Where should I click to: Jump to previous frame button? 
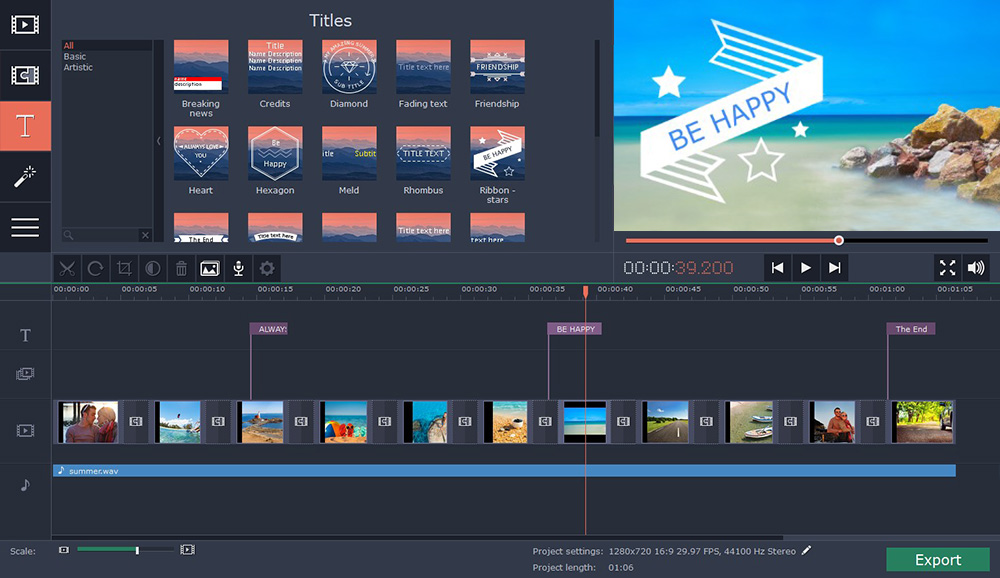(x=777, y=268)
